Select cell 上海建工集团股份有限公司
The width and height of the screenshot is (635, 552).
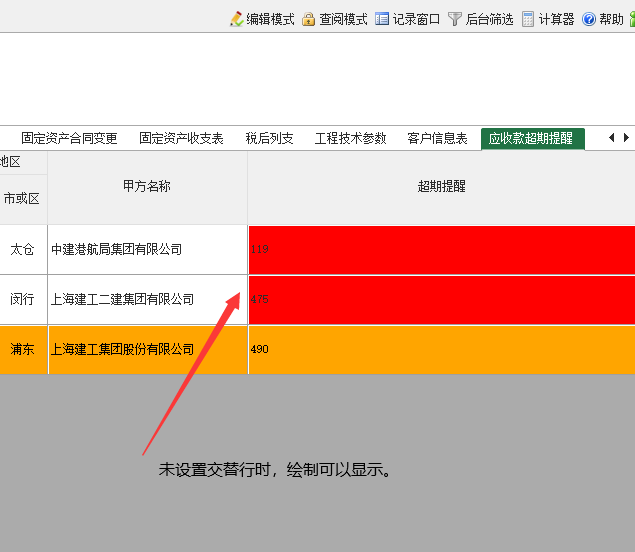(147, 350)
